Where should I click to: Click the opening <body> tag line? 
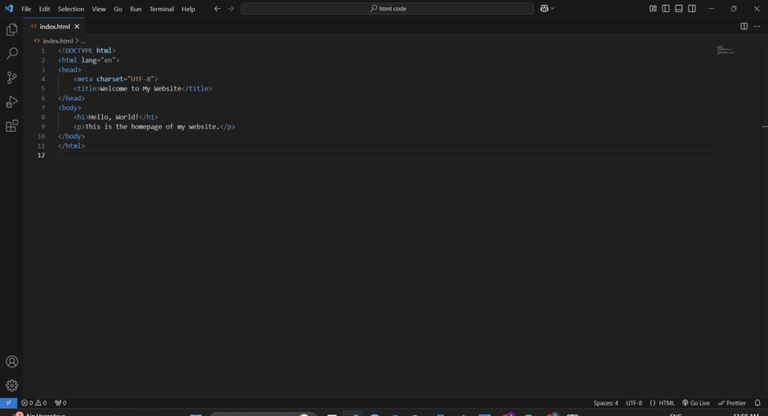[70, 108]
